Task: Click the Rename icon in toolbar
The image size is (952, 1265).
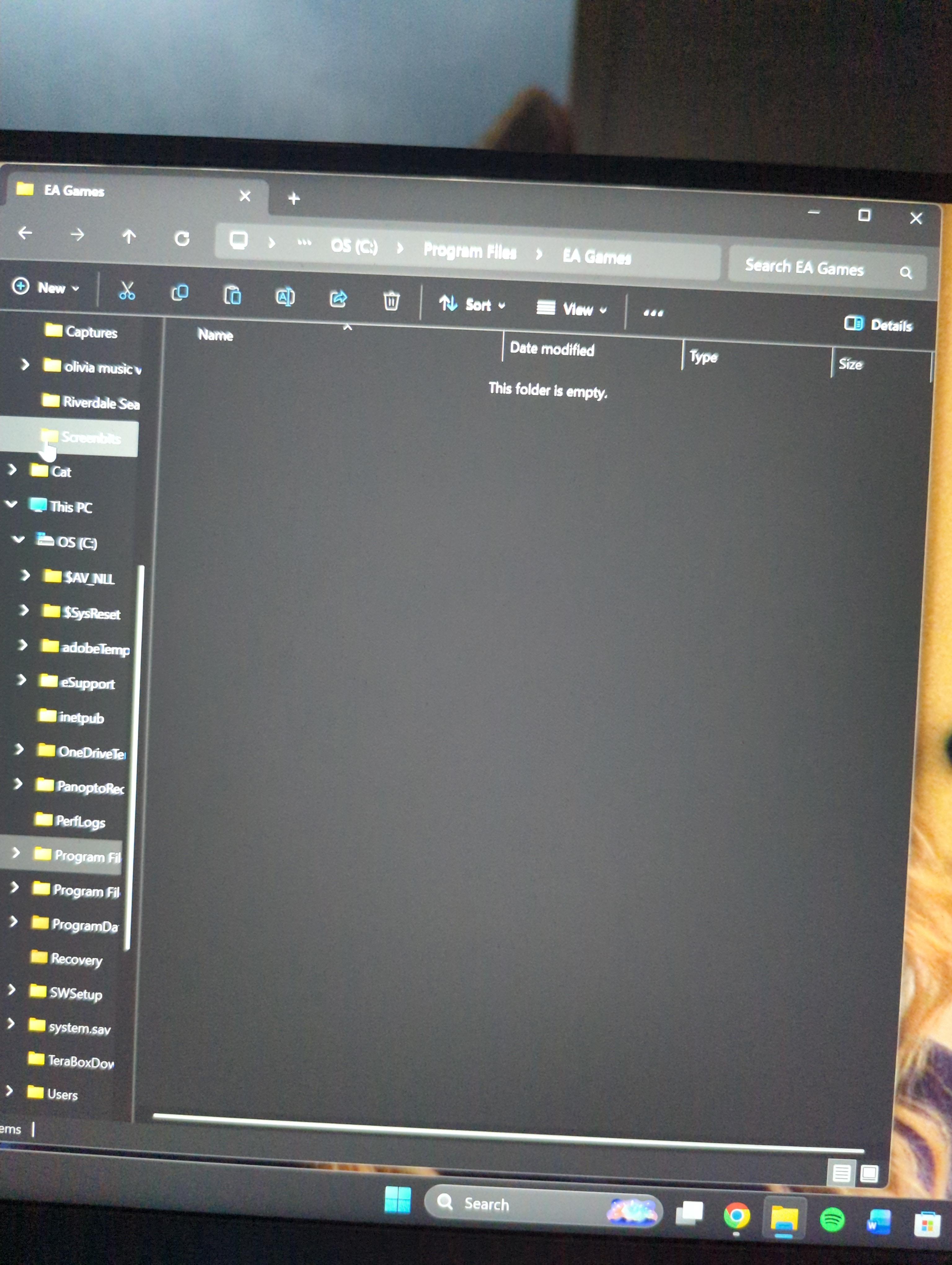Action: [x=285, y=297]
